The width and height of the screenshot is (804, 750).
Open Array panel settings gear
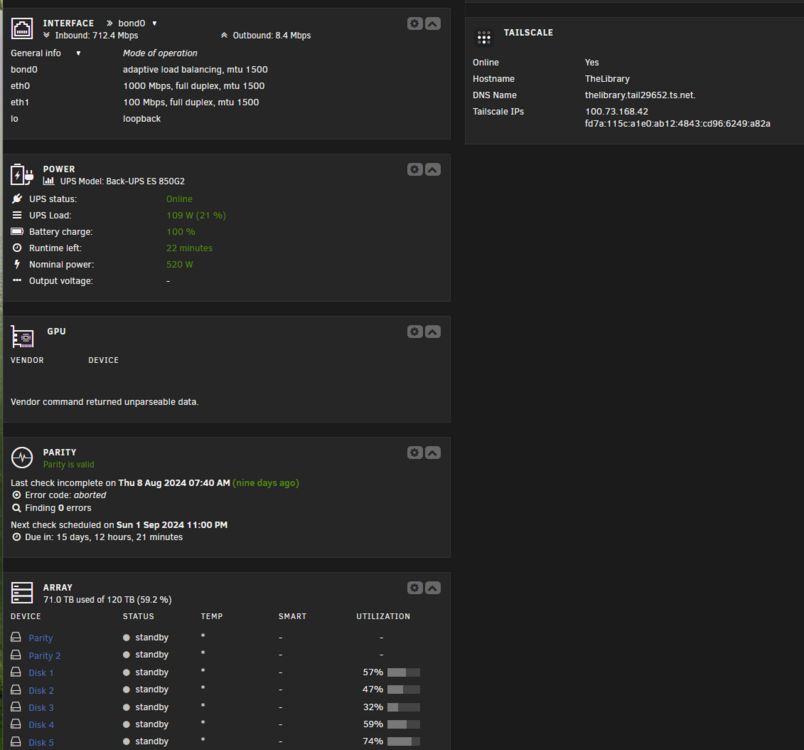415,587
